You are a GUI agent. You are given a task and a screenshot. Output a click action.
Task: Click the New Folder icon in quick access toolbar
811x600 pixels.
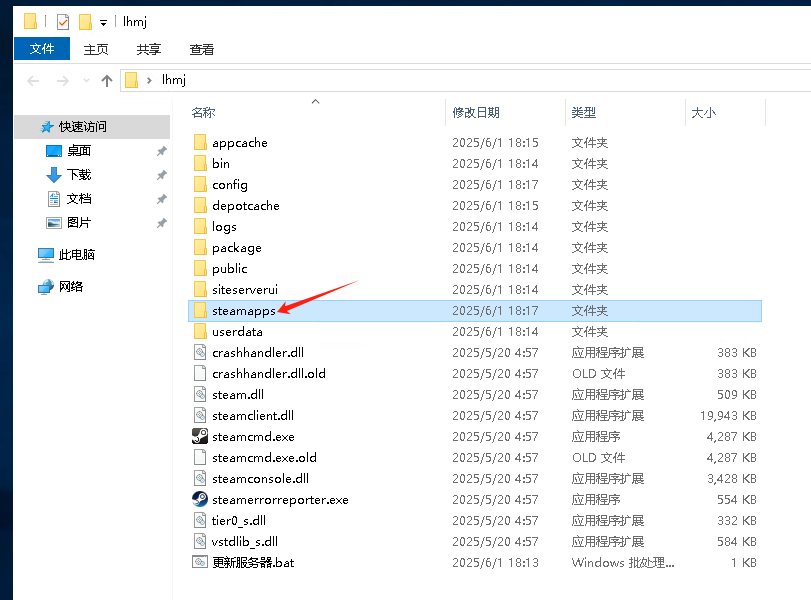click(85, 22)
